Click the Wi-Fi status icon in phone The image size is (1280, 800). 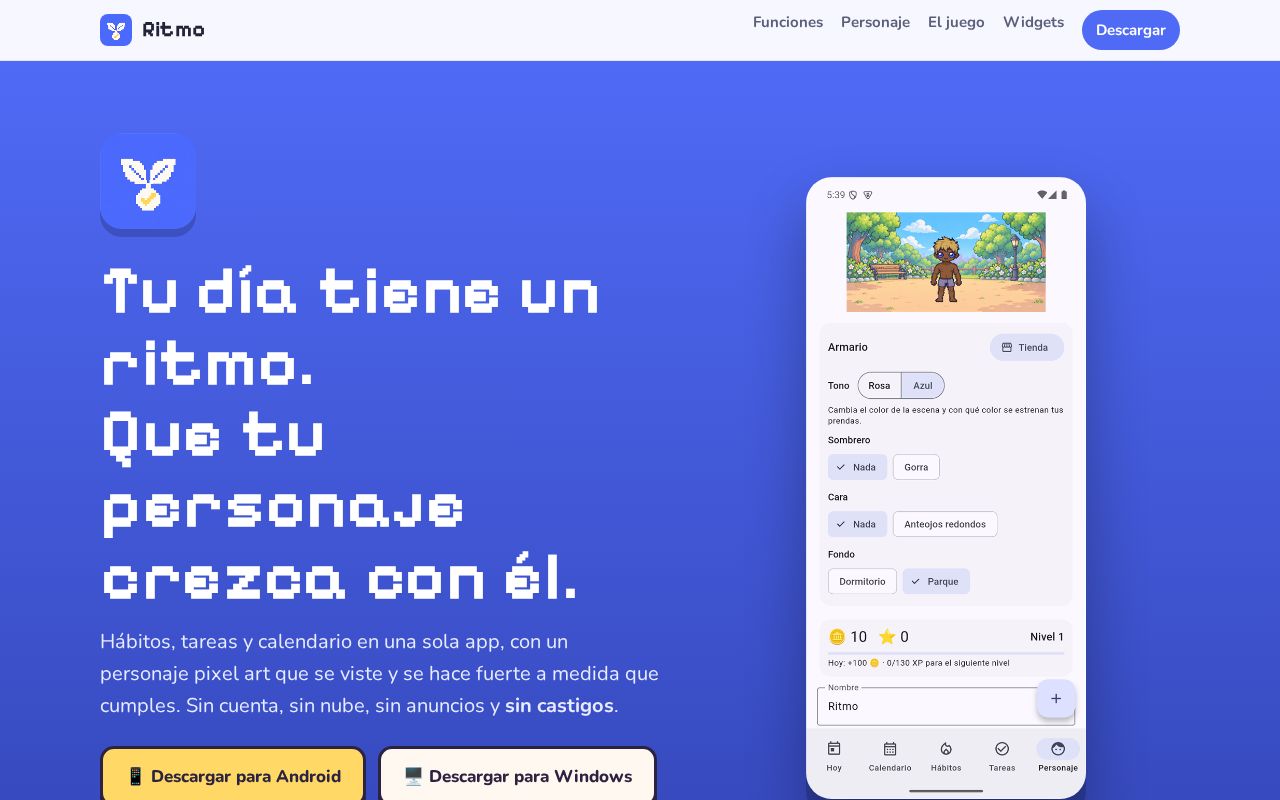pyautogui.click(x=1042, y=195)
